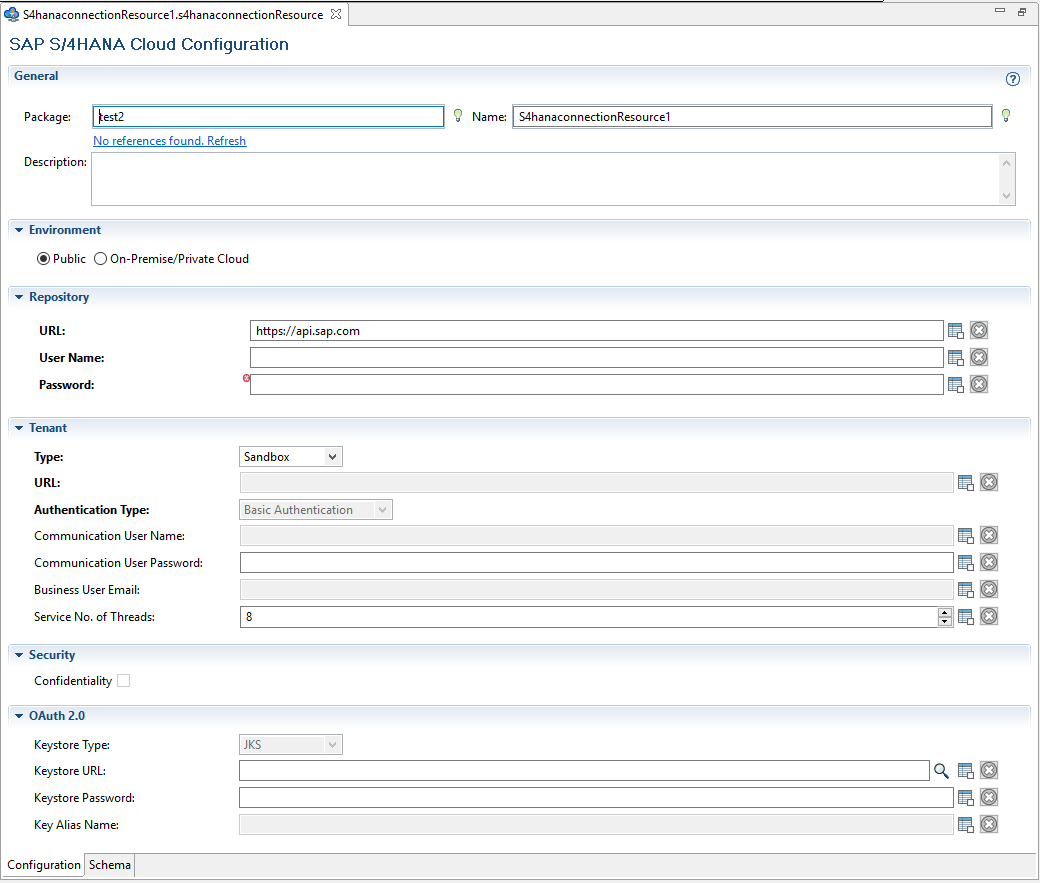
Task: Click the No references found. Refresh link
Action: click(170, 141)
